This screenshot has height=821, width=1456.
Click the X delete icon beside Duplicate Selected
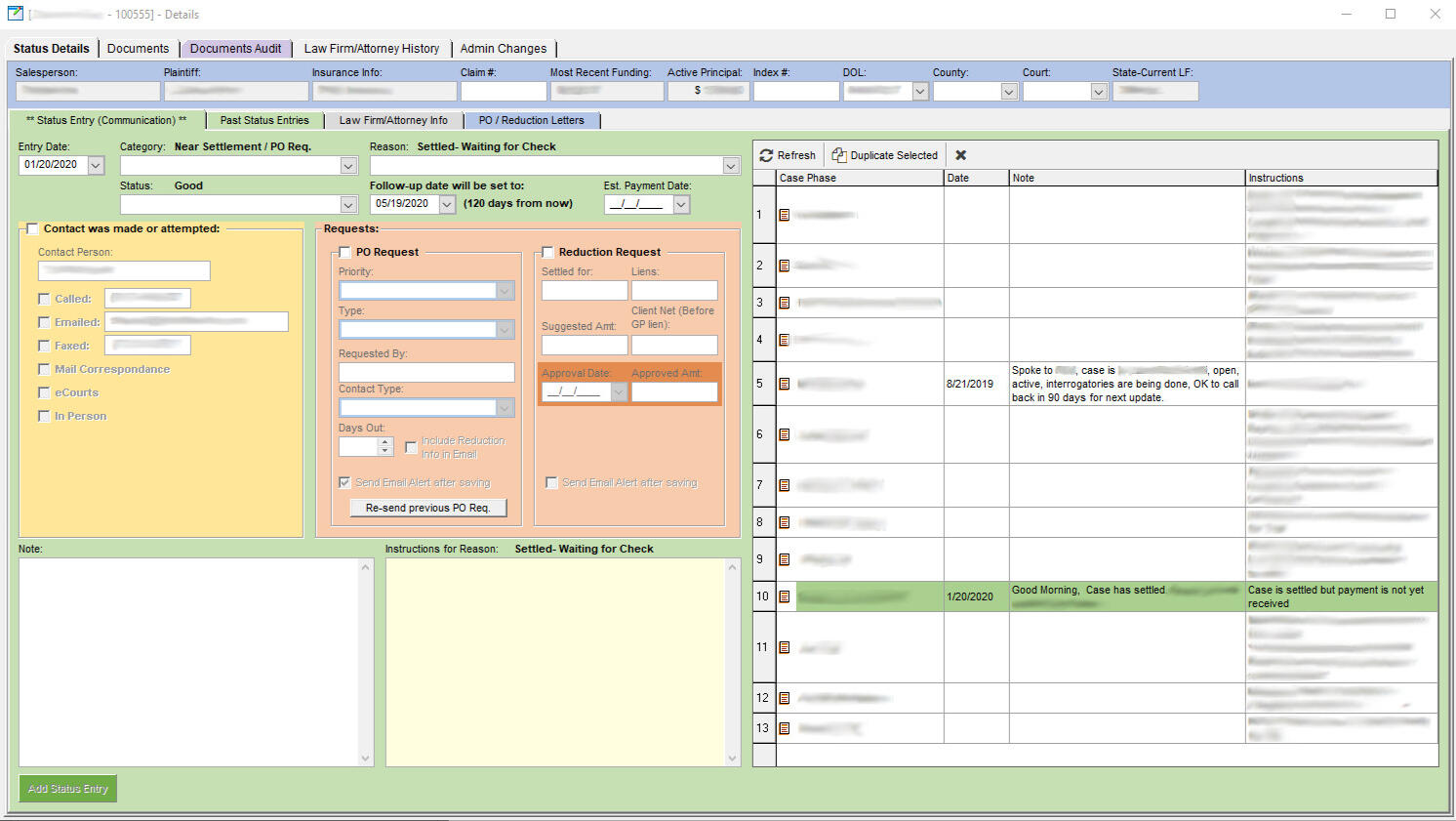(x=960, y=155)
